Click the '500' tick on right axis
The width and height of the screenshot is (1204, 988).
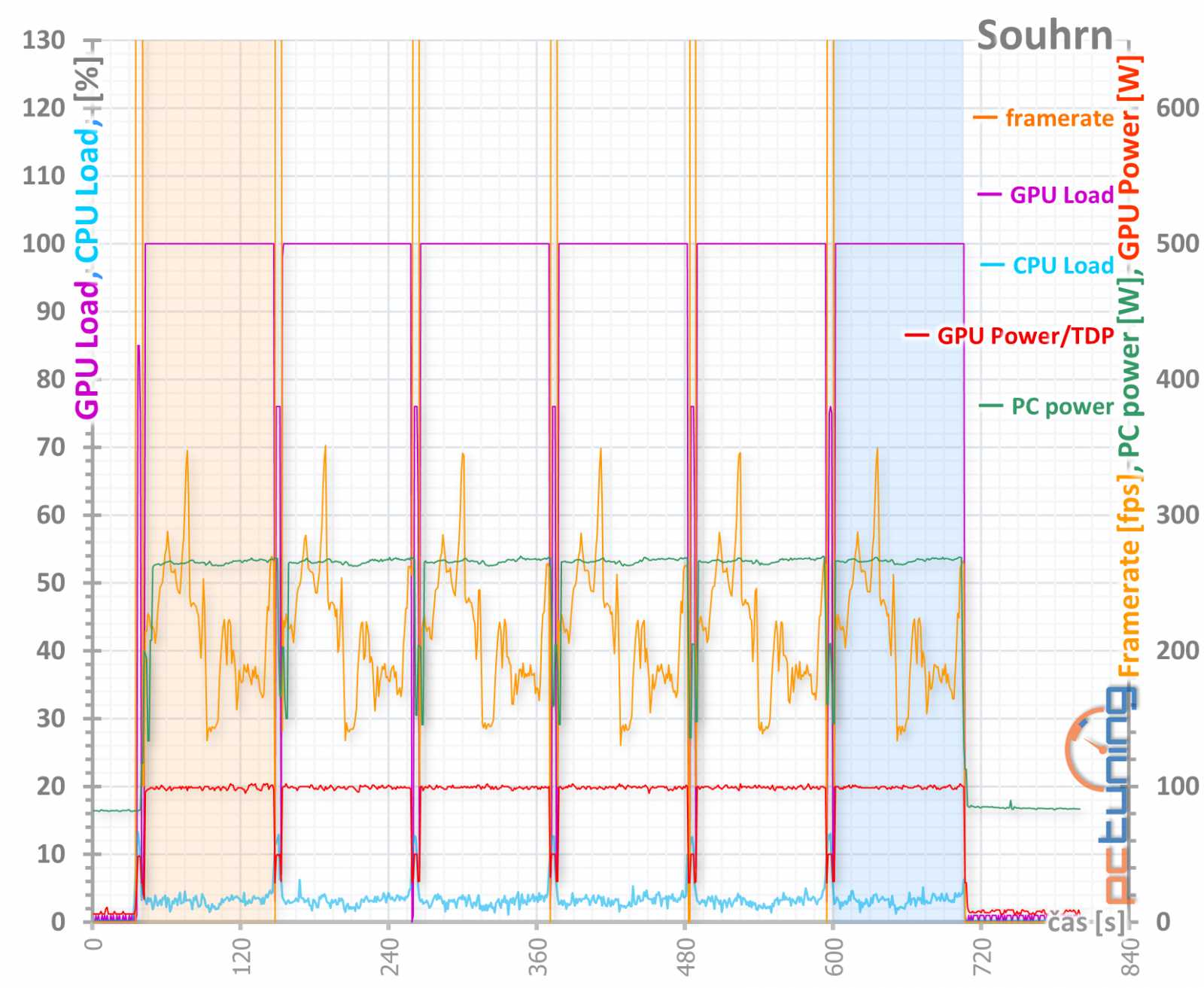(1178, 244)
